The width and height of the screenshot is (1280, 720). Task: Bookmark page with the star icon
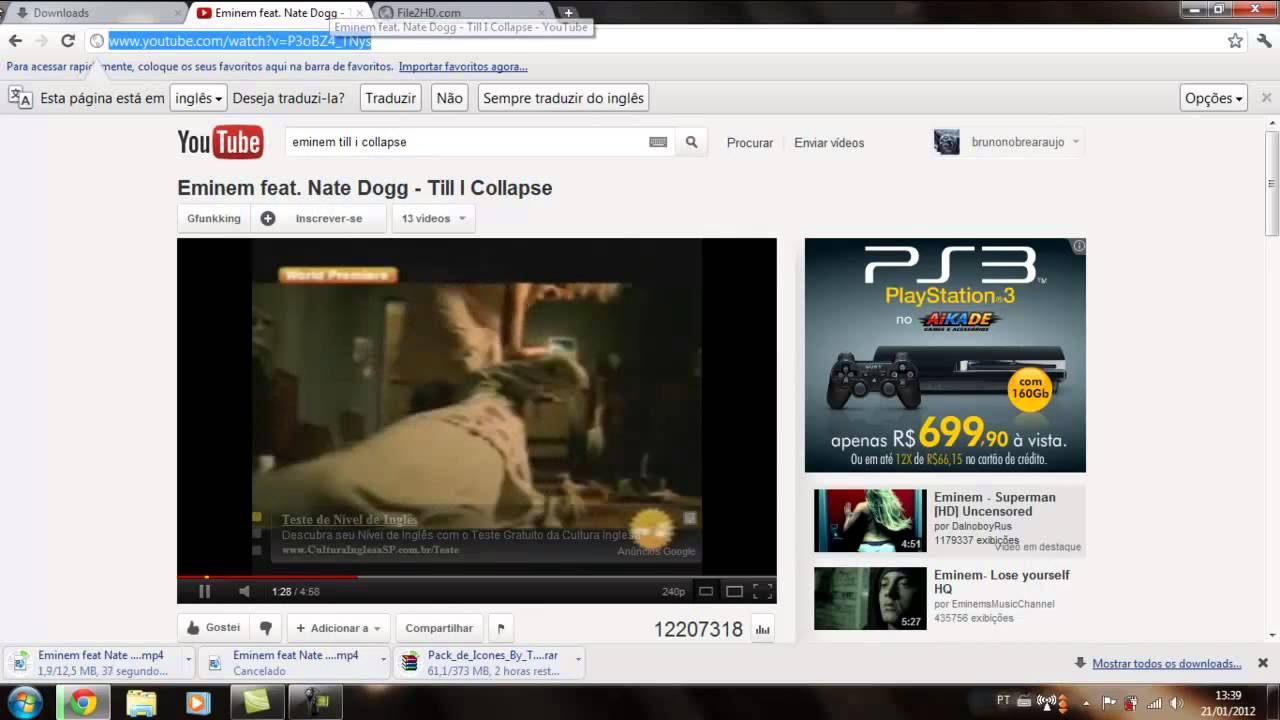tap(1235, 41)
